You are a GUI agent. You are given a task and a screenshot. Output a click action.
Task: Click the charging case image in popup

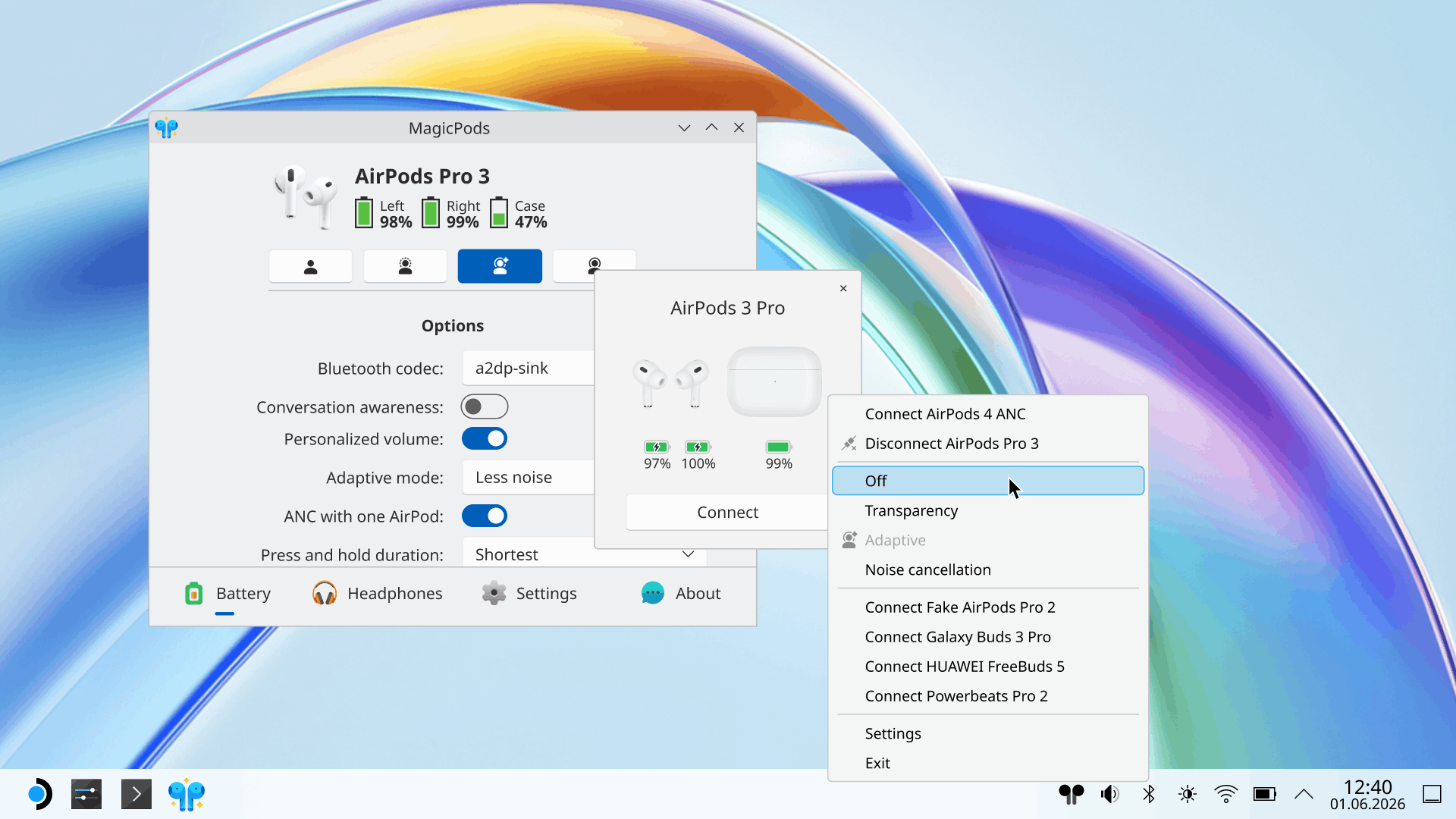774,381
